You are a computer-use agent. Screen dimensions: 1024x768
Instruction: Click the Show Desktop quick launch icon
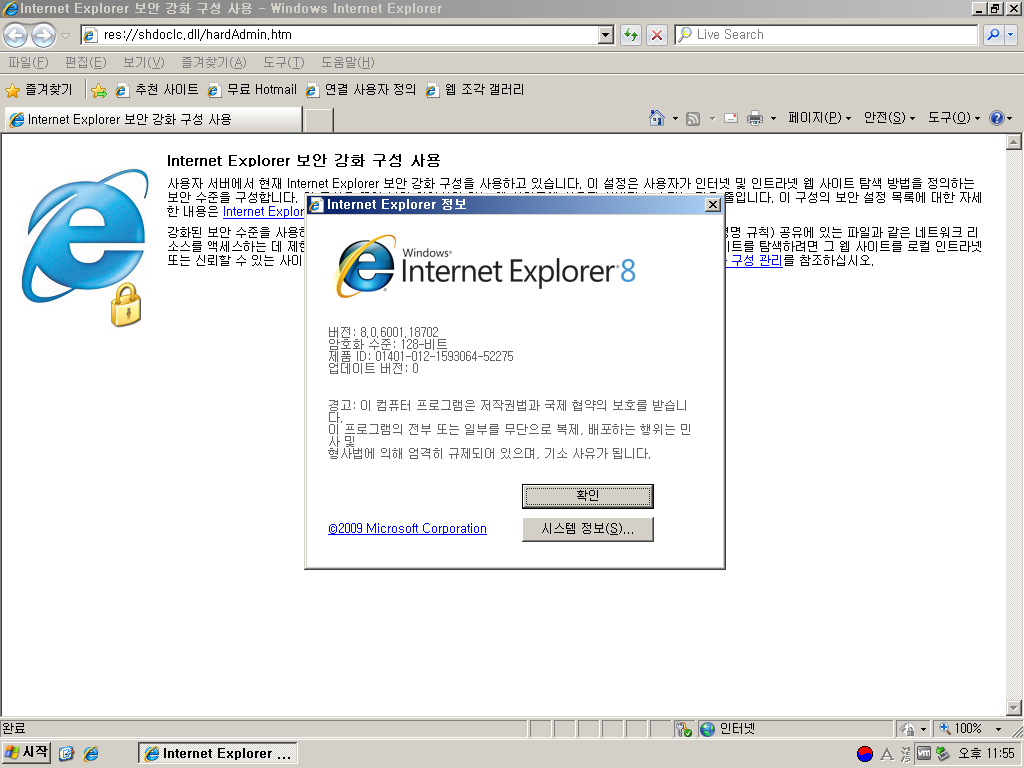point(67,754)
